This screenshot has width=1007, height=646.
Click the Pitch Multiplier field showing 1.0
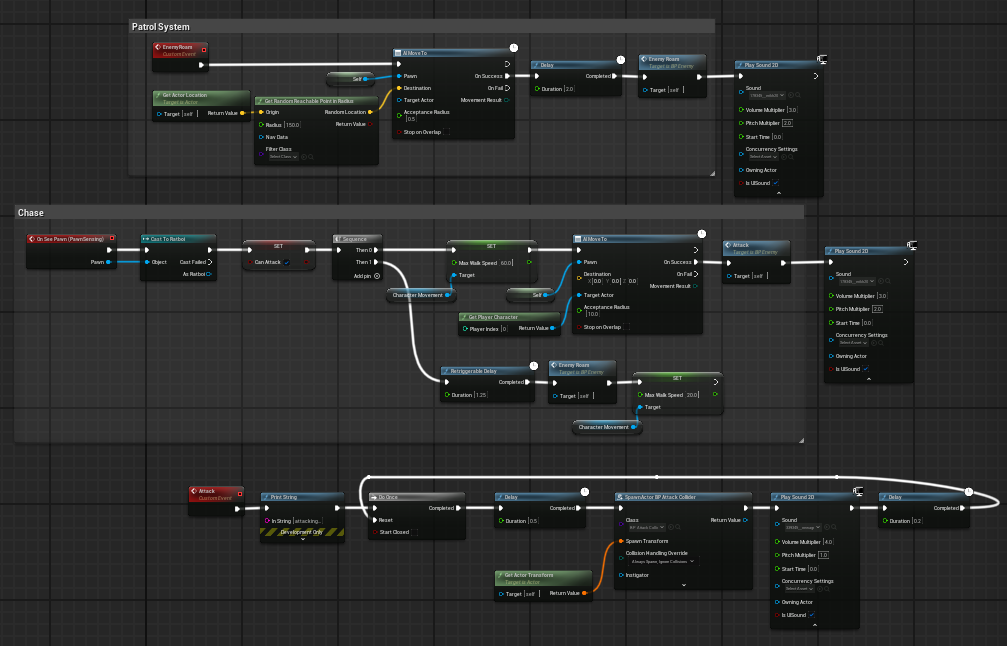823,555
